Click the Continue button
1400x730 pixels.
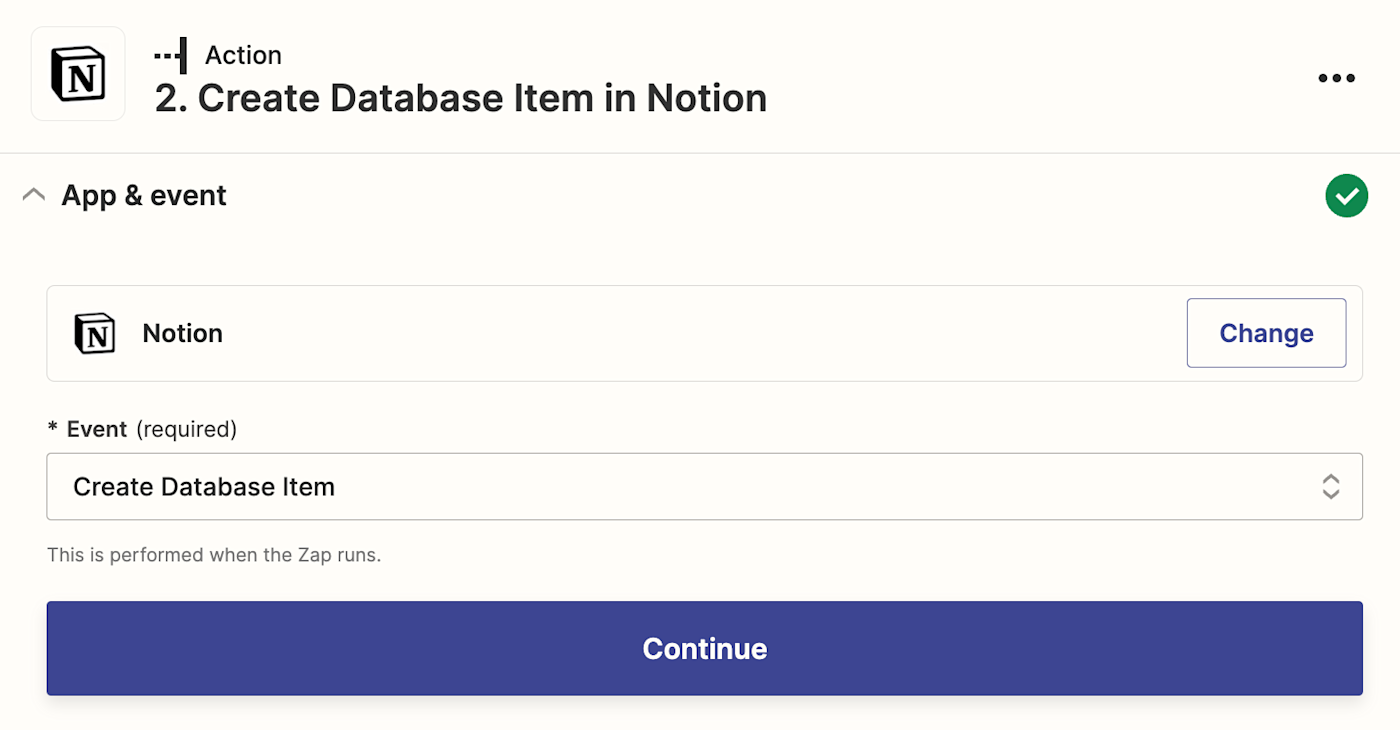[704, 648]
